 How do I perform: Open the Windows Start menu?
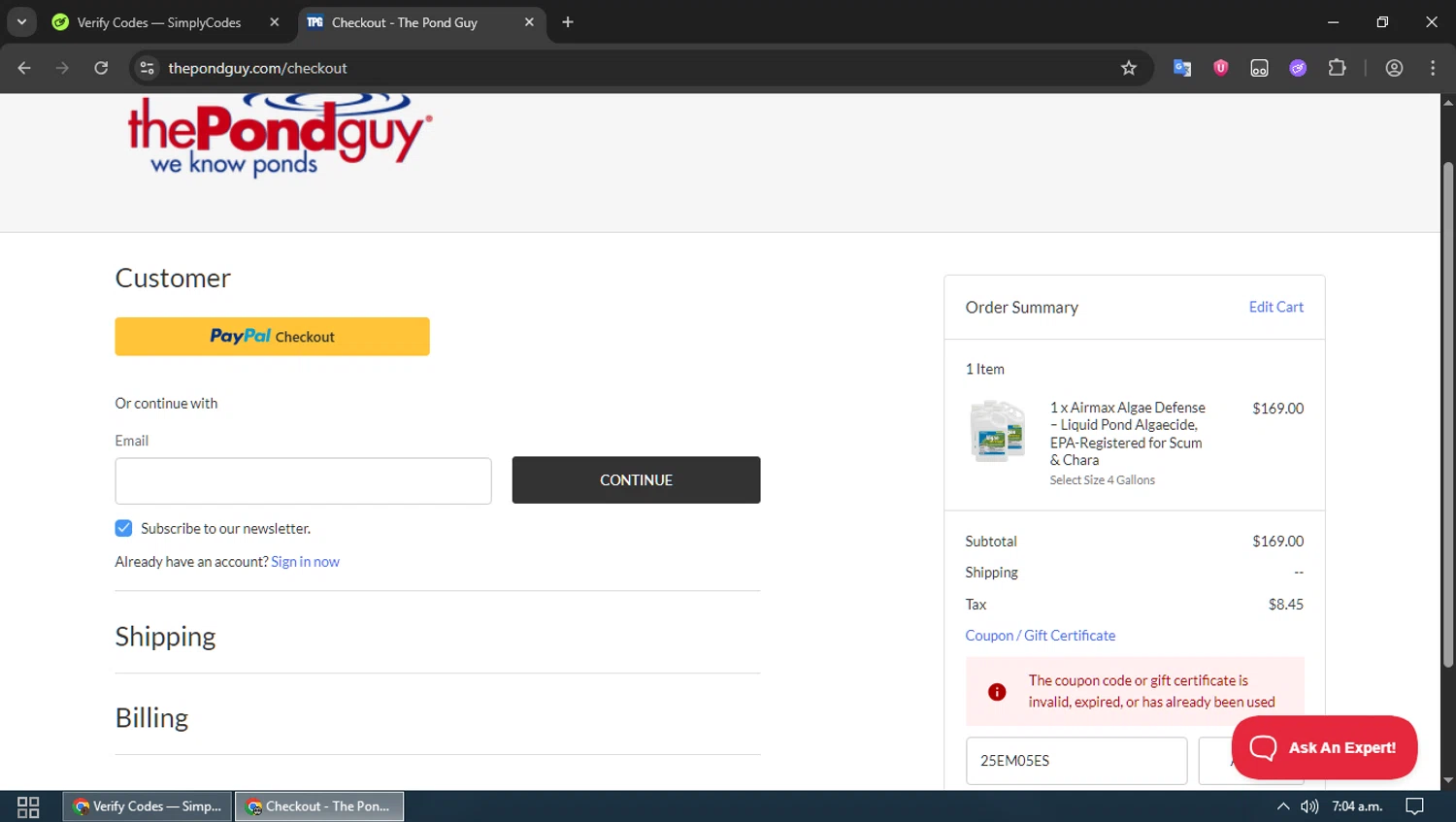click(28, 806)
